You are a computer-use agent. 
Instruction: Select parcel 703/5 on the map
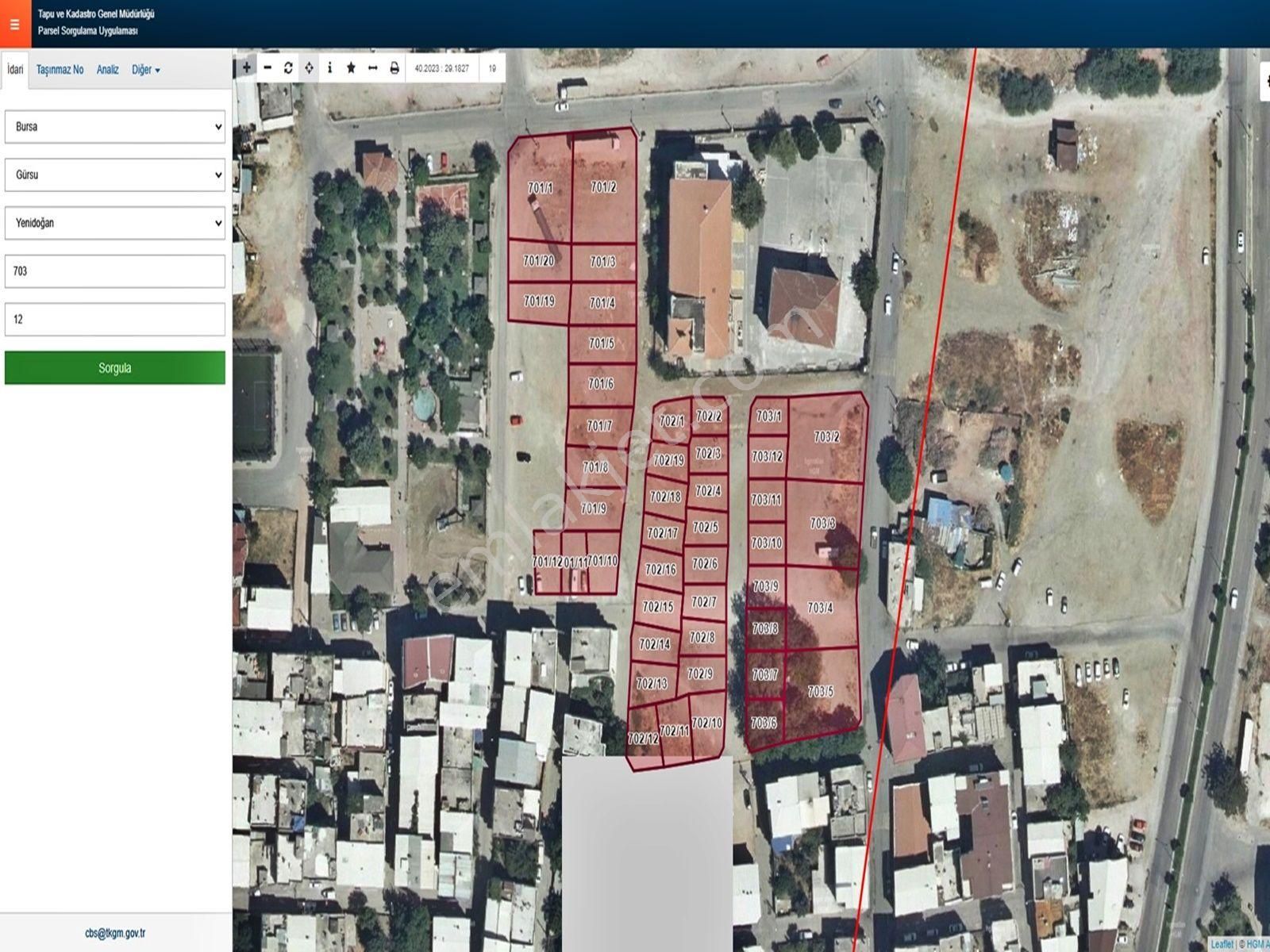pyautogui.click(x=820, y=691)
